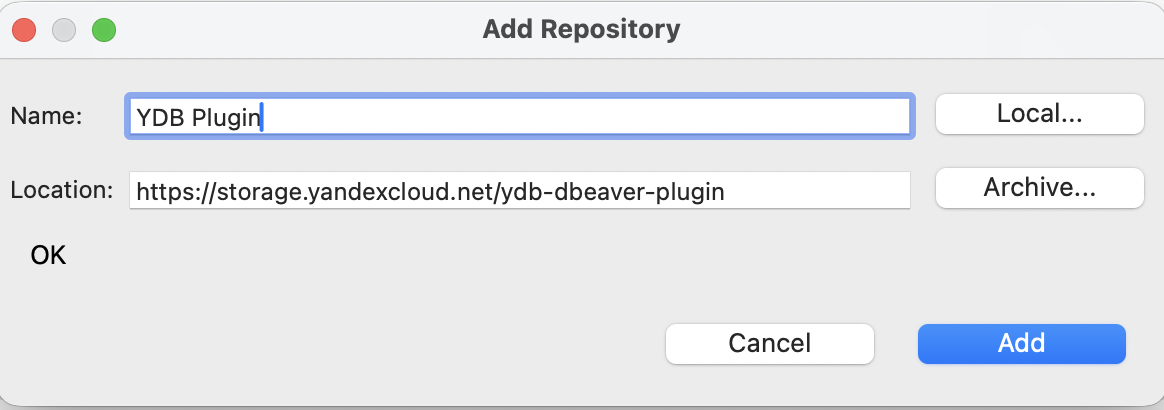
Task: Click the green zoom window button
Action: pos(104,30)
